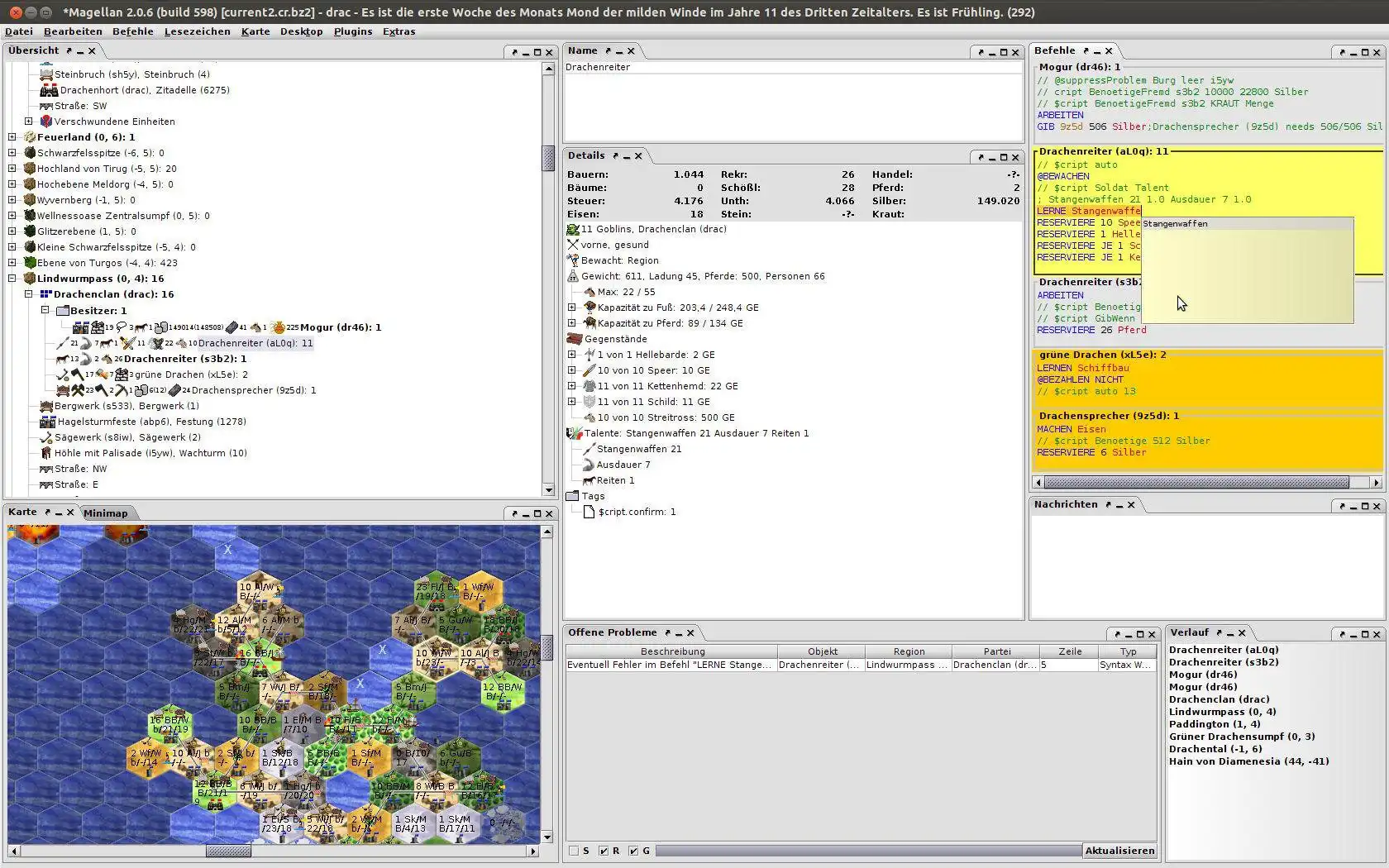This screenshot has width=1389, height=868.
Task: Collapse the Lindwurmpass region node
Action: coord(12,279)
